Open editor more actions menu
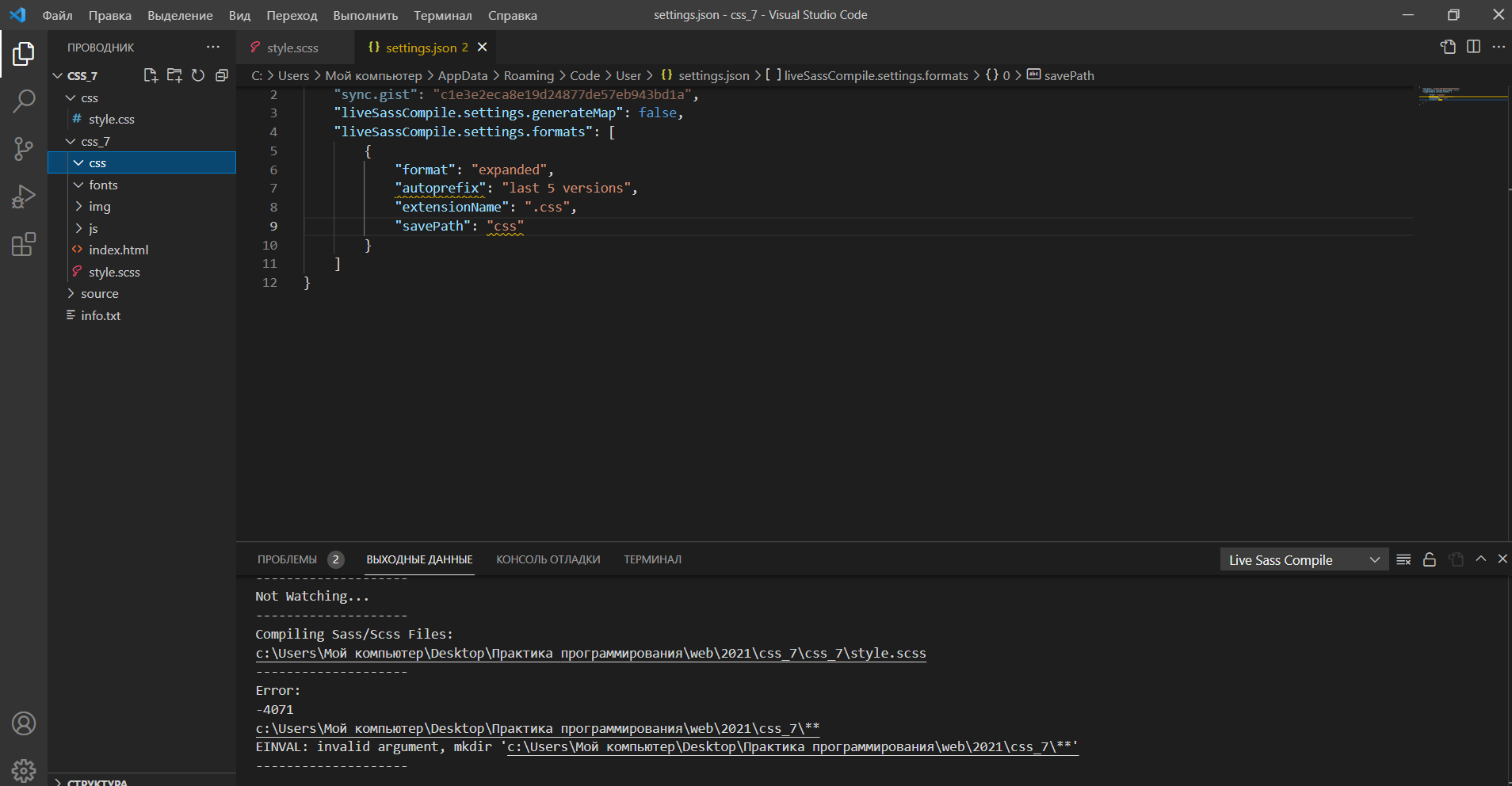The height and width of the screenshot is (786, 1512). pyautogui.click(x=1499, y=47)
